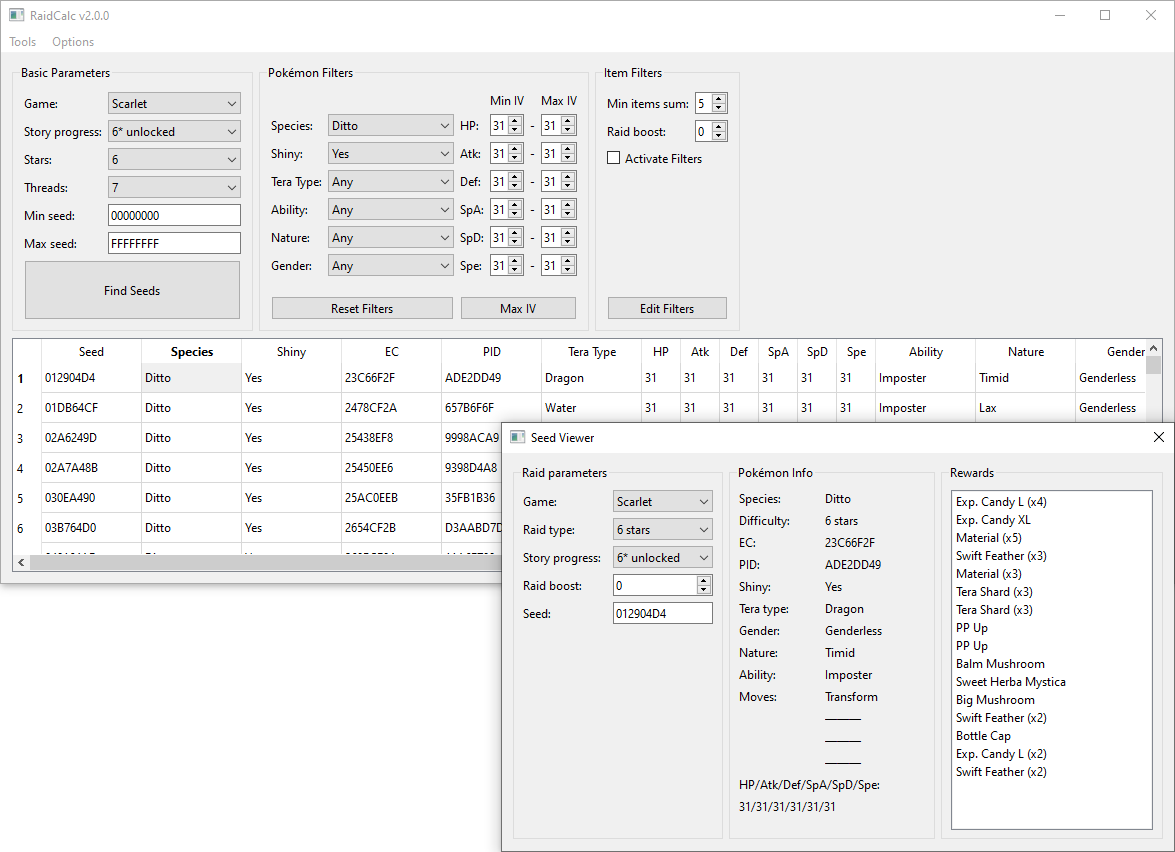Image resolution: width=1175 pixels, height=852 pixels.
Task: Sort table by Seed column header
Action: pos(91,351)
